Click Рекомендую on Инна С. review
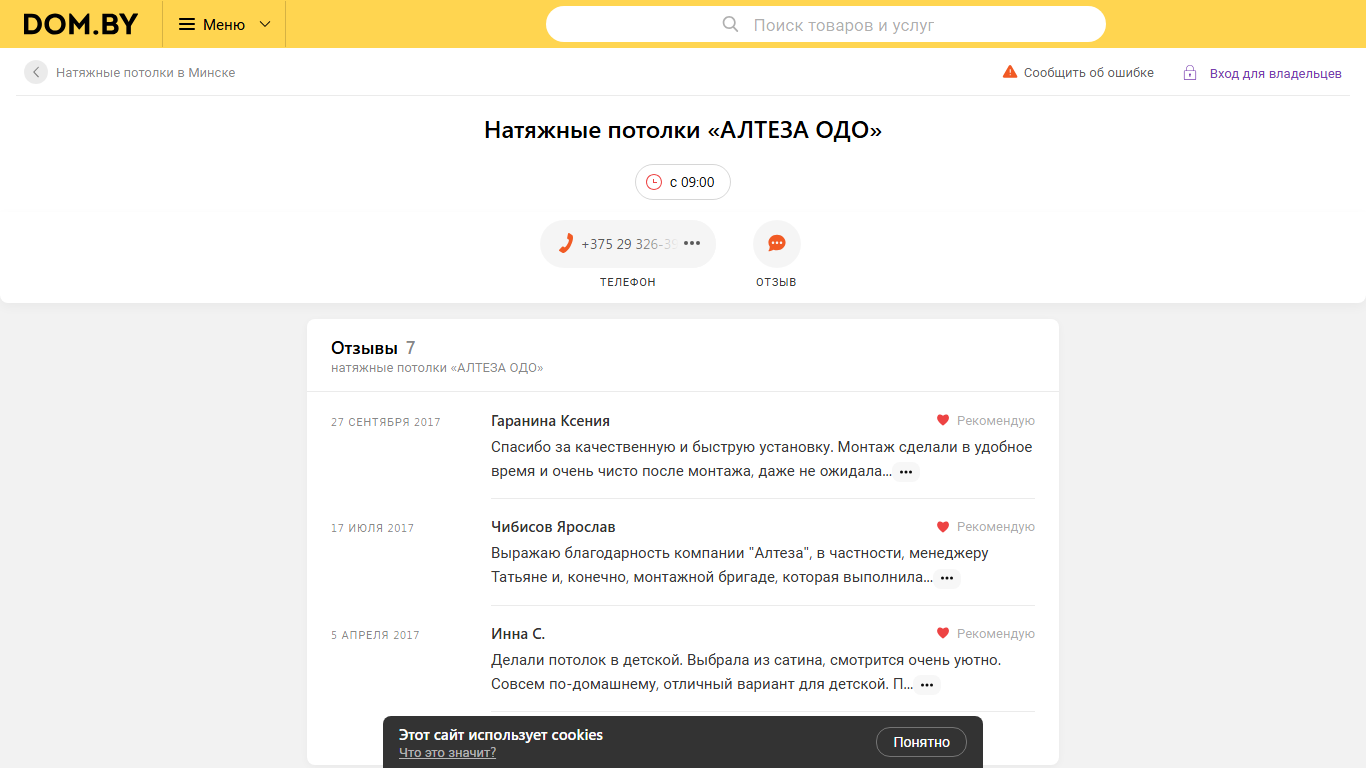1366x768 pixels. [996, 634]
